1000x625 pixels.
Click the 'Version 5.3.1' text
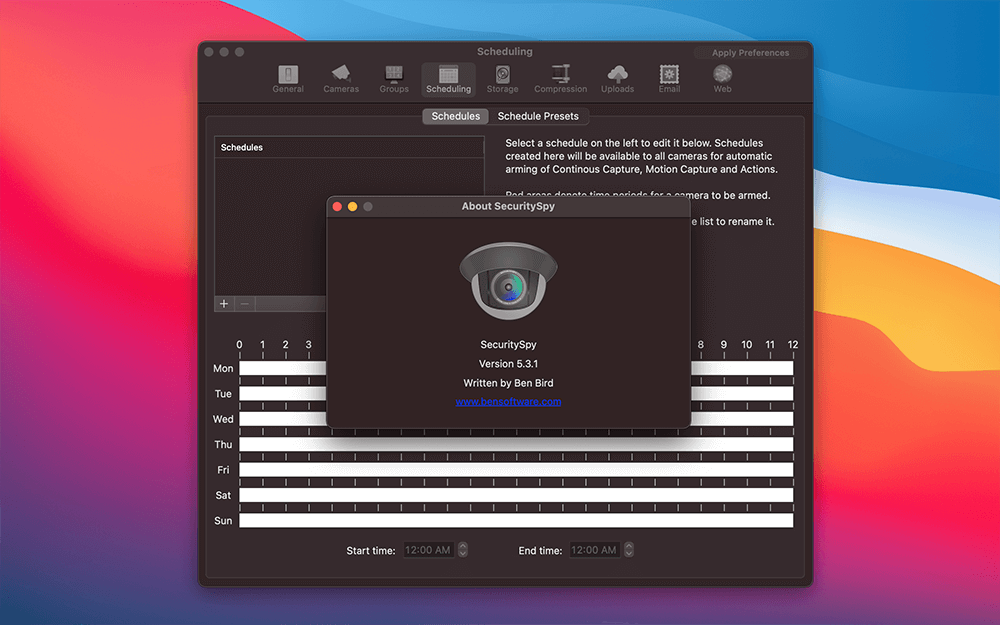pyautogui.click(x=508, y=364)
